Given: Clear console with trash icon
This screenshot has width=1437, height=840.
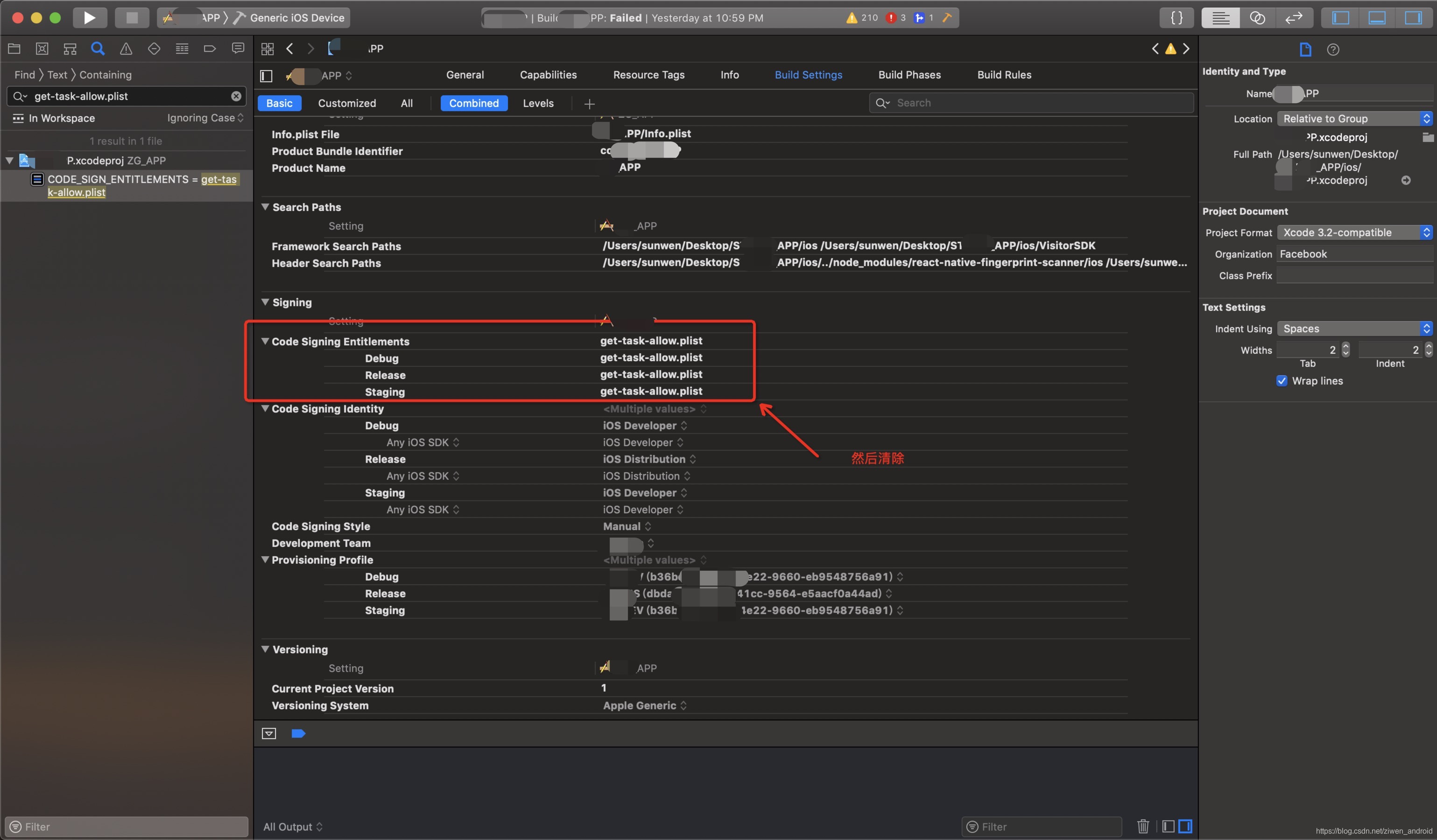Looking at the screenshot, I should (1143, 826).
